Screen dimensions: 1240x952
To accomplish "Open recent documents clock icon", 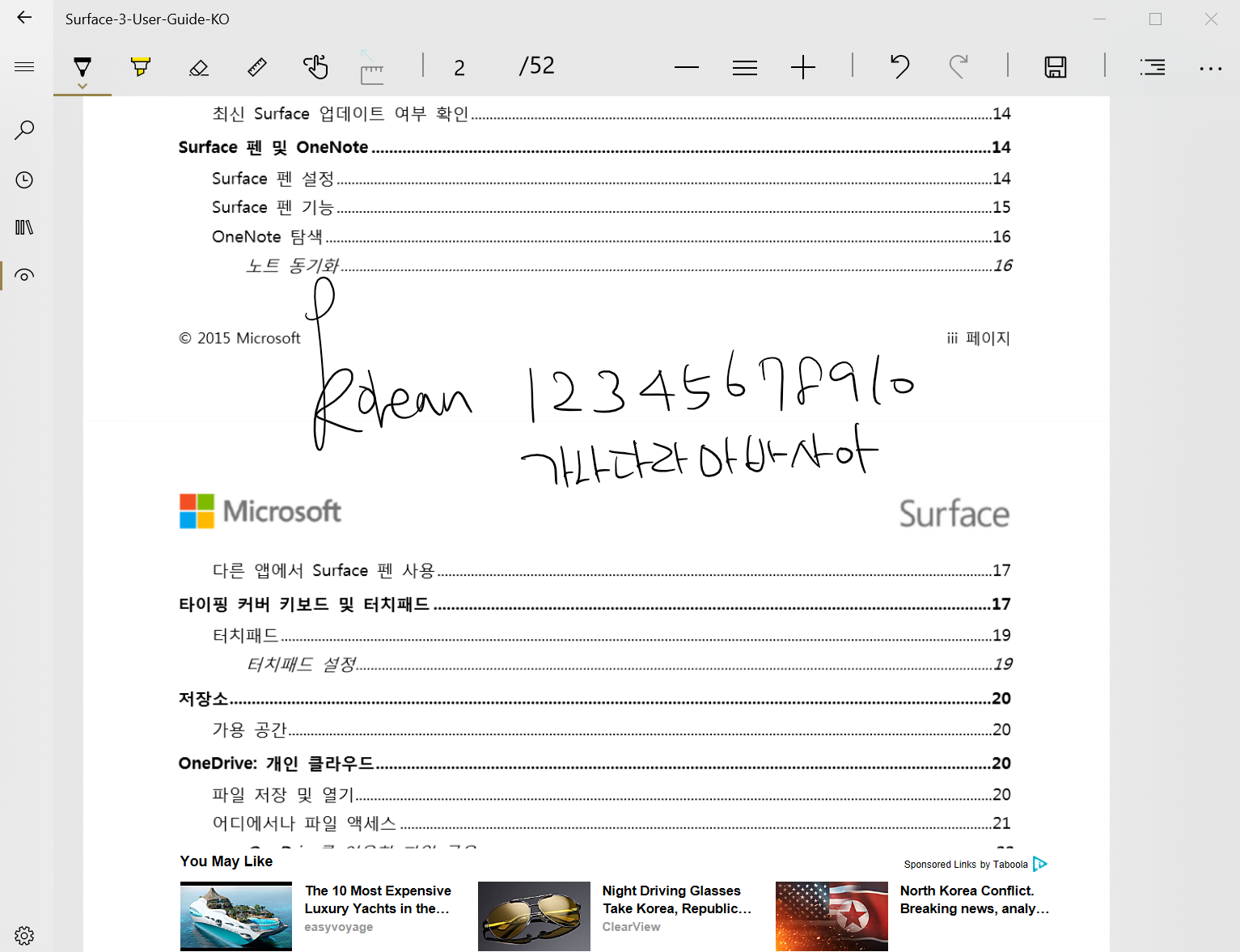I will [24, 180].
